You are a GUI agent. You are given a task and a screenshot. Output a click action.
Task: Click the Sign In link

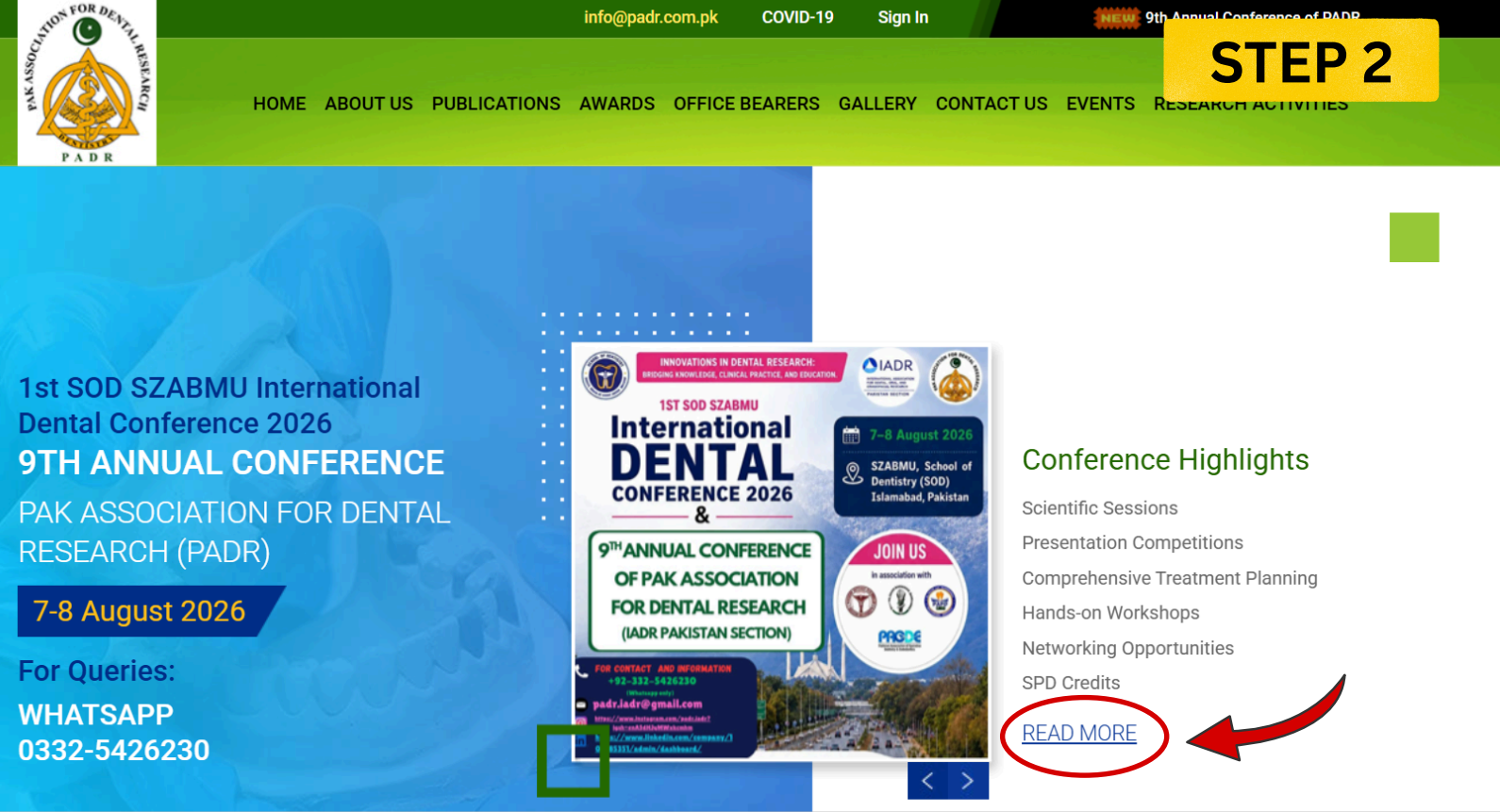coord(903,17)
